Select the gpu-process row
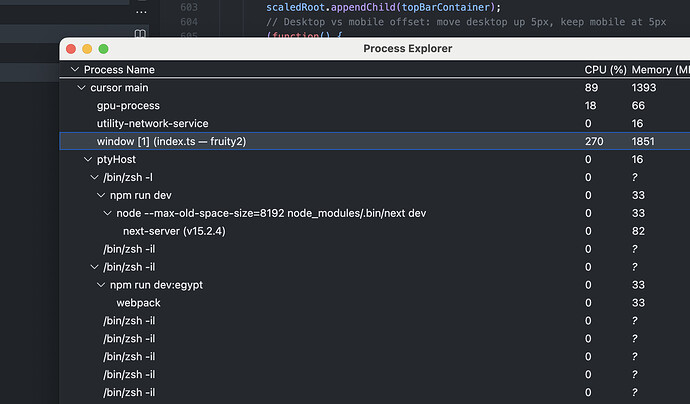Viewport: 690px width, 404px height. tap(128, 106)
